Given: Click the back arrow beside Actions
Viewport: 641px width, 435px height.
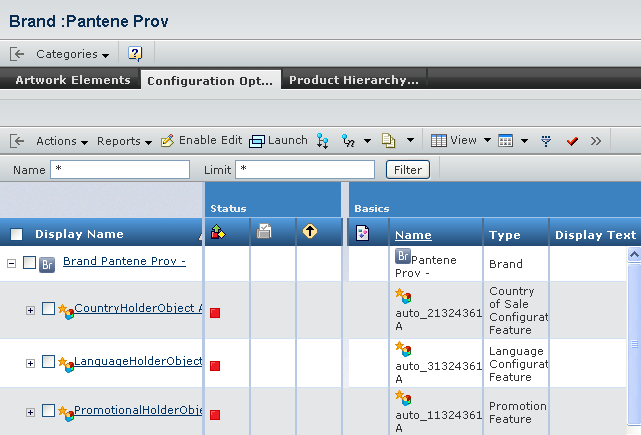Looking at the screenshot, I should click(17, 141).
